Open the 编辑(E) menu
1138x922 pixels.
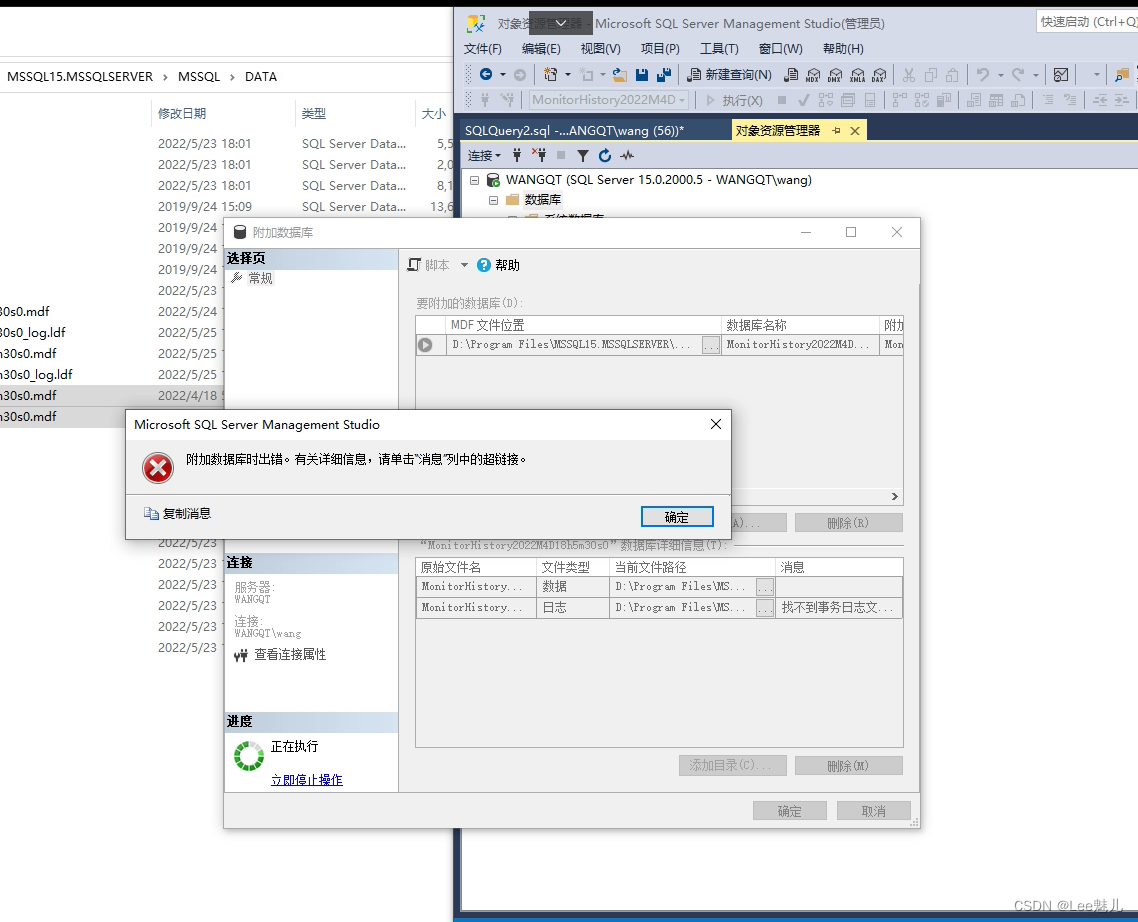pos(541,49)
